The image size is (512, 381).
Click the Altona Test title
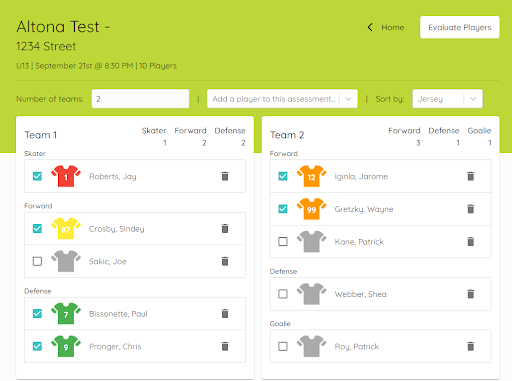click(x=63, y=27)
